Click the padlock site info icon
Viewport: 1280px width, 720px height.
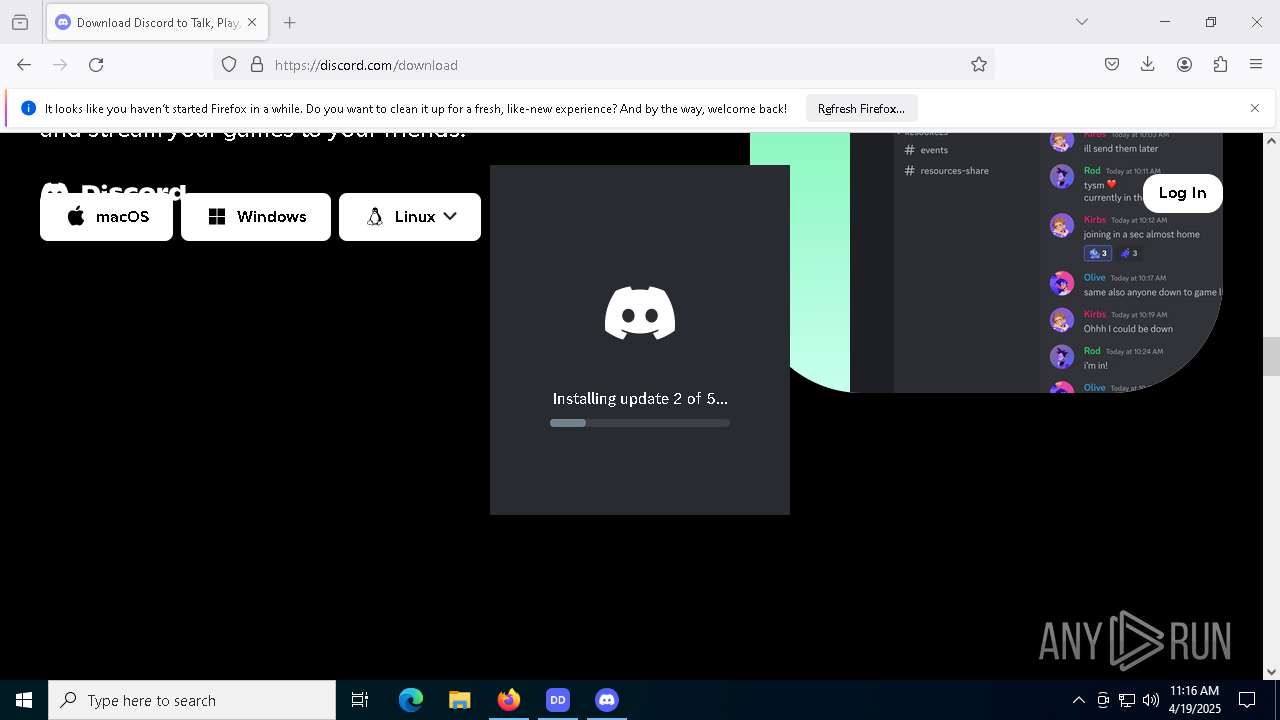pyautogui.click(x=257, y=65)
